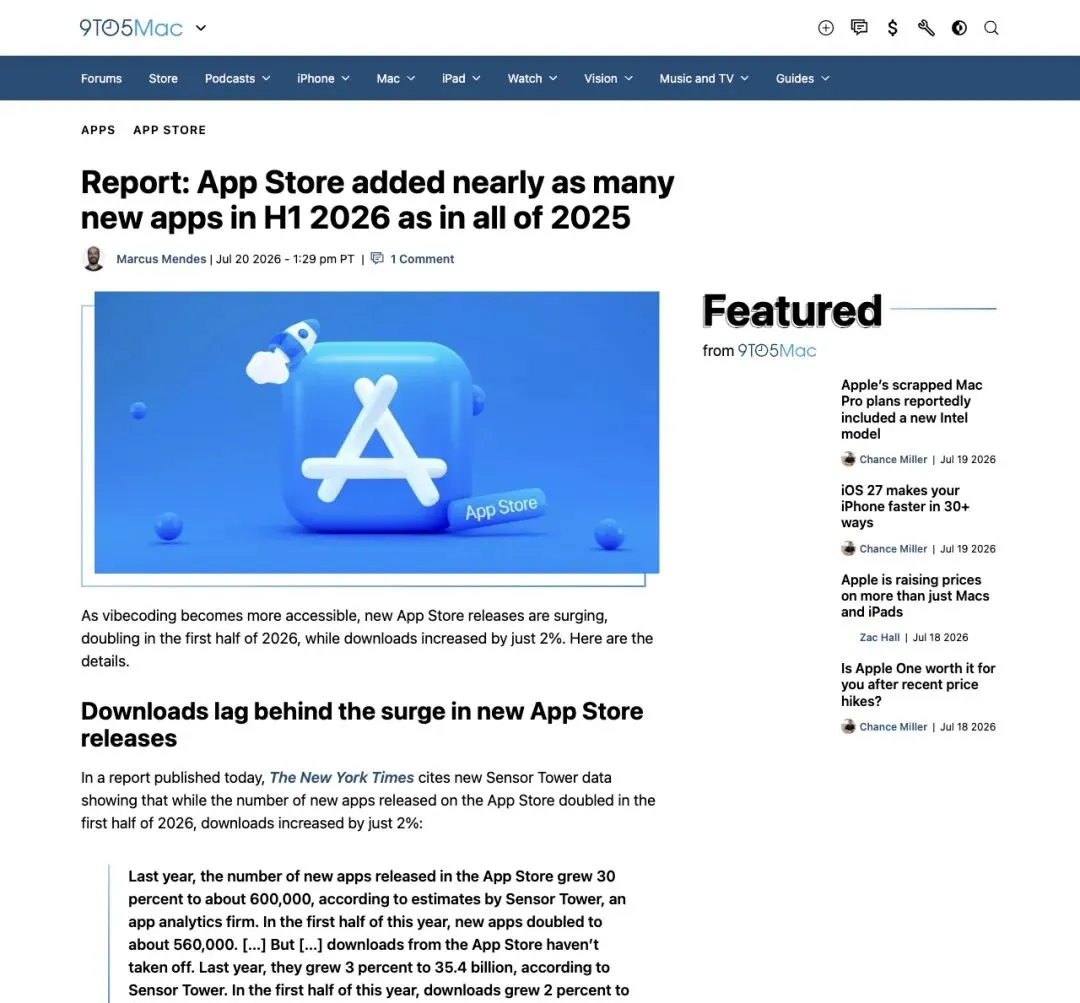Screen dimensions: 1080x1003
Task: Click Chance Miller name under iOS 27 article
Action: (x=893, y=549)
